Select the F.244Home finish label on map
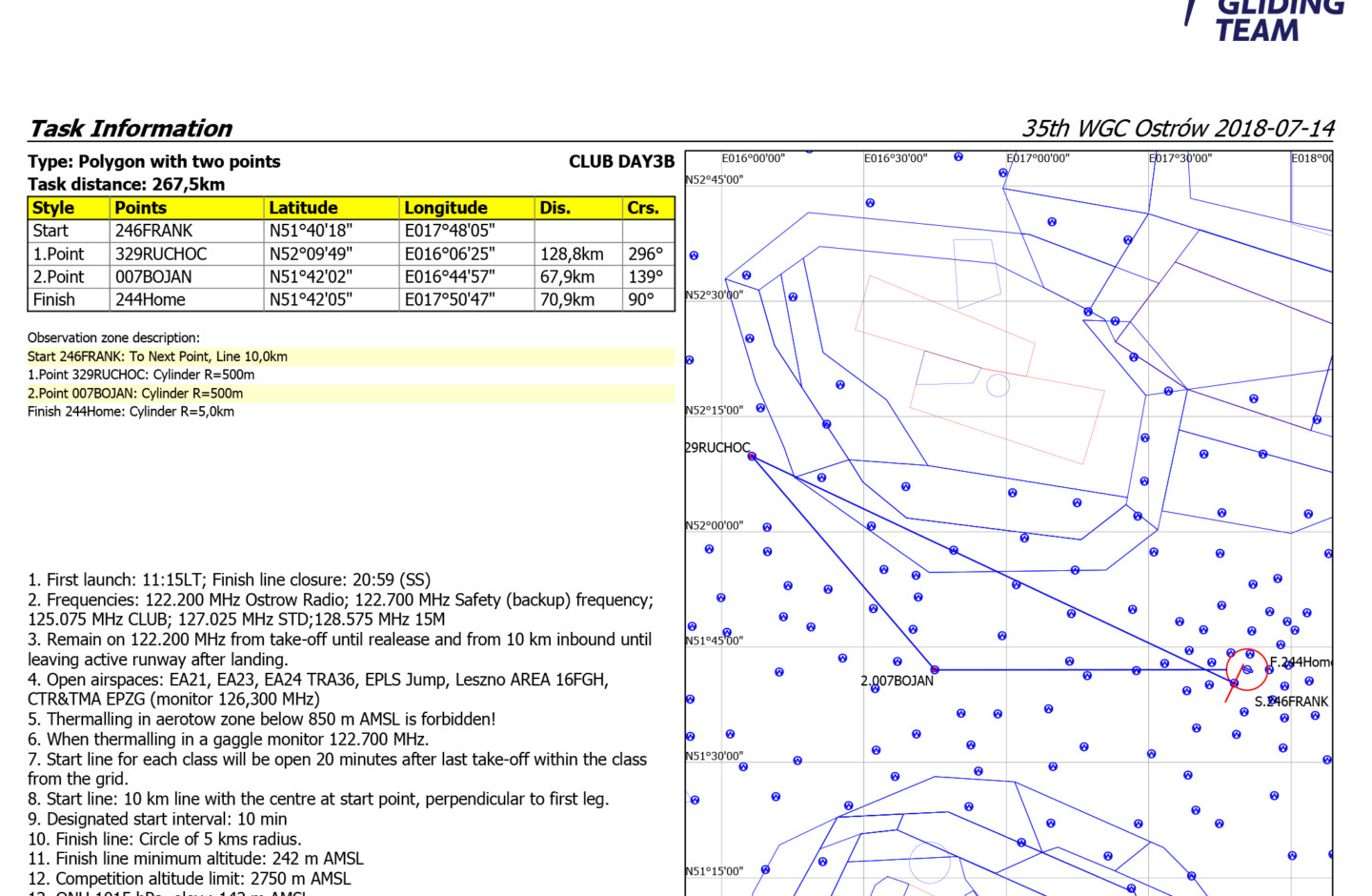 point(1301,662)
